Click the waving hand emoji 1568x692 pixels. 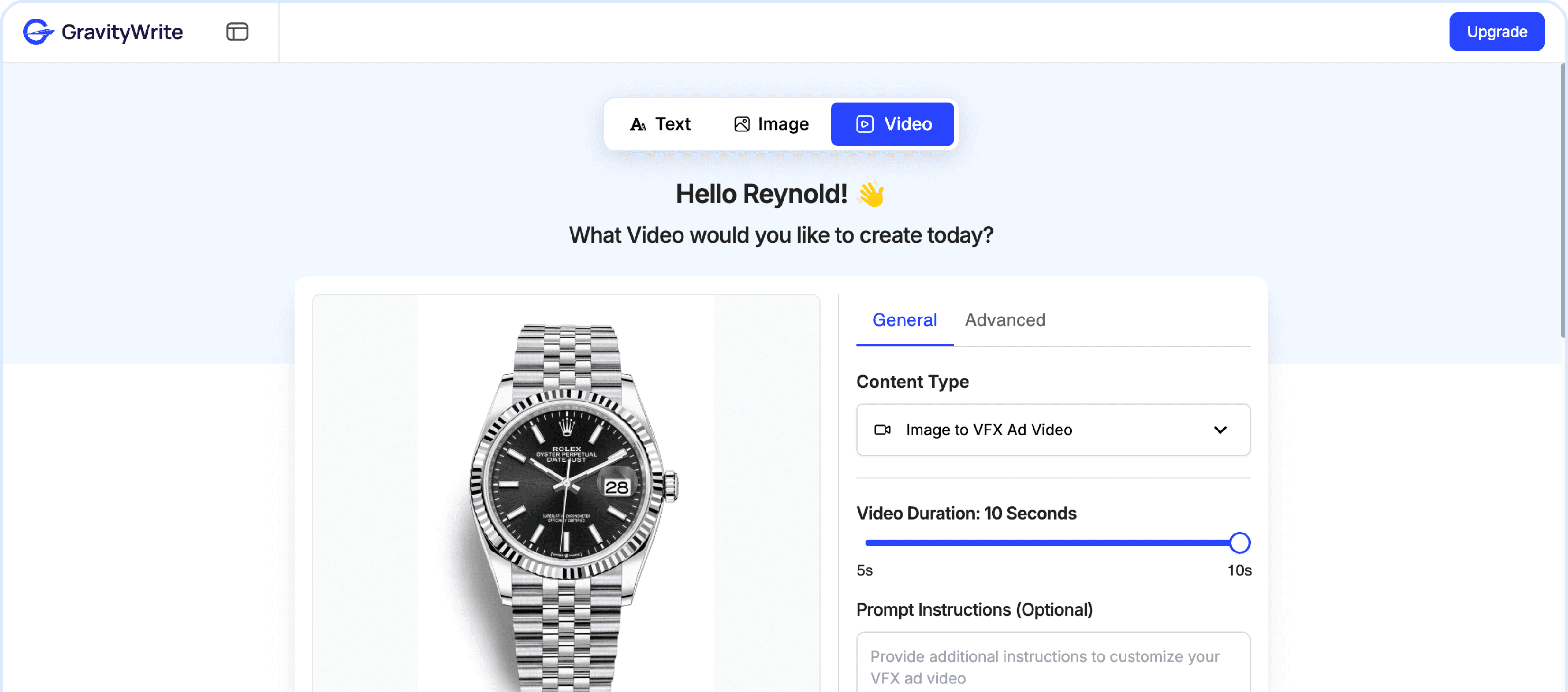coord(871,194)
